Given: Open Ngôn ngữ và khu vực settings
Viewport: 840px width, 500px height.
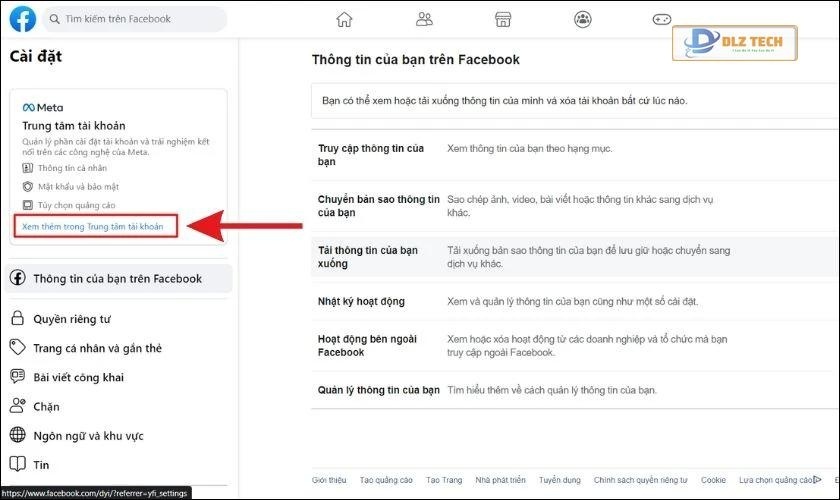Looking at the screenshot, I should [x=88, y=436].
